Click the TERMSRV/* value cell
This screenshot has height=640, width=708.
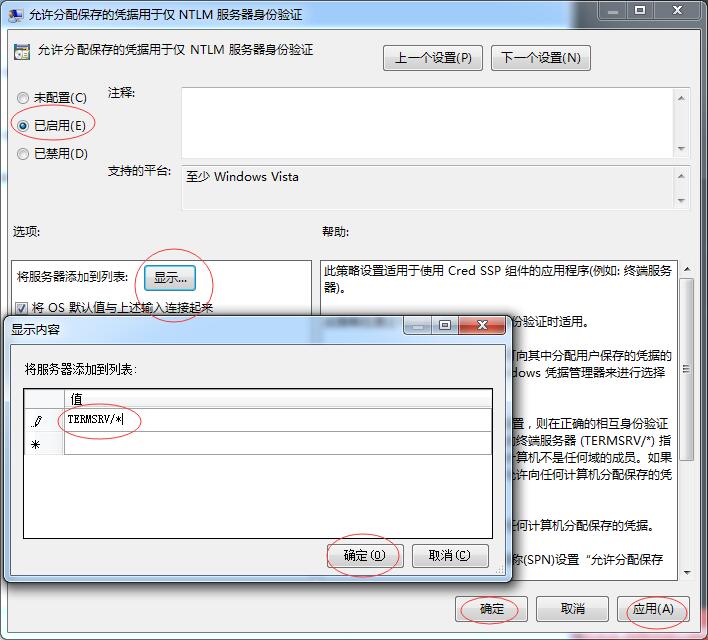(278, 420)
